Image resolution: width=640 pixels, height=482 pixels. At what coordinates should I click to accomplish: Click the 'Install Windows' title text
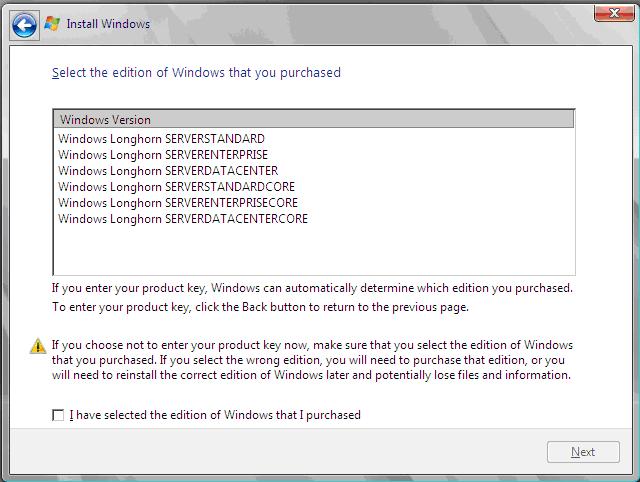point(108,24)
